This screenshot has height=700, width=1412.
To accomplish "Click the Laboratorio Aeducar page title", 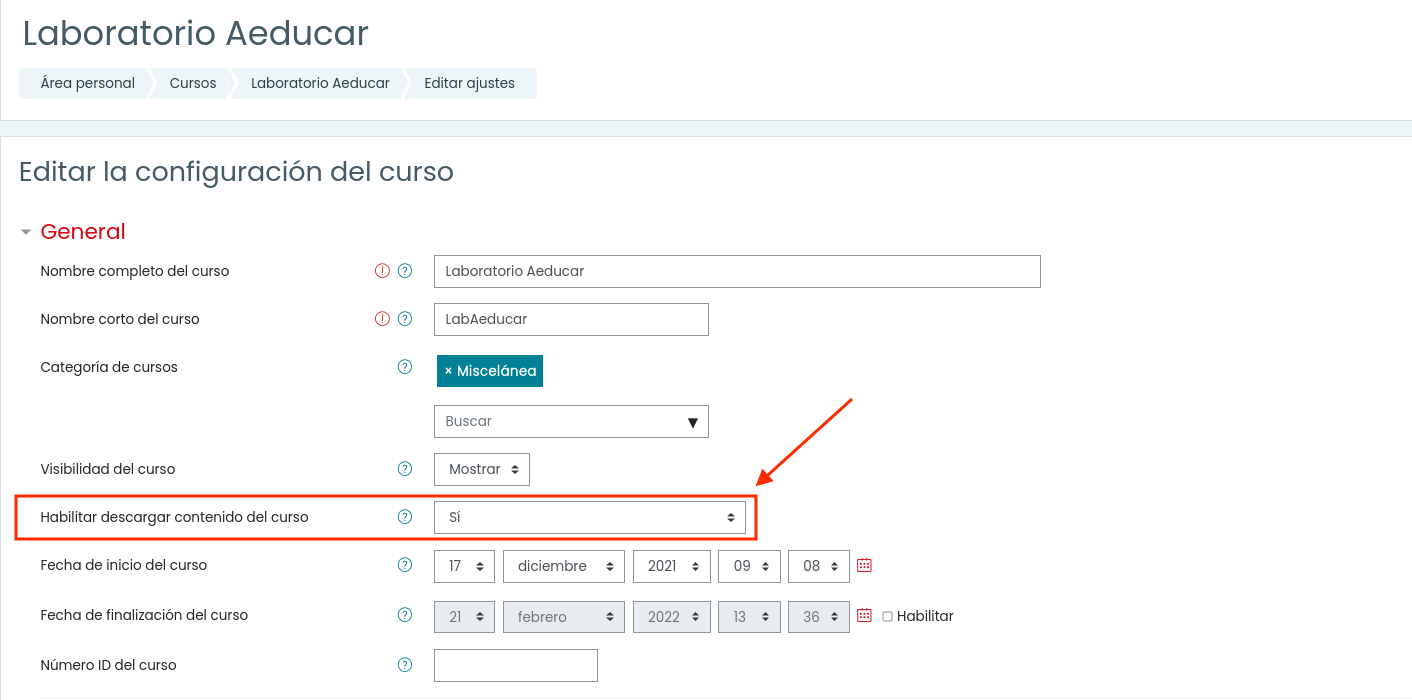I will (x=196, y=34).
